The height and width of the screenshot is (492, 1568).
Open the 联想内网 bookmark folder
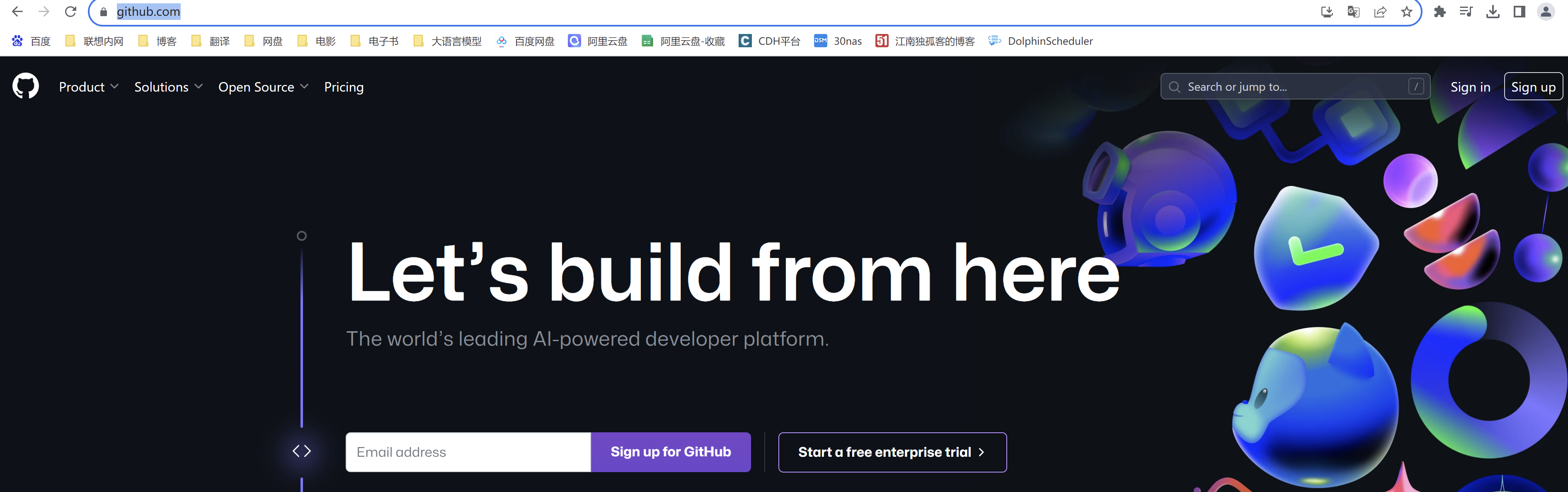pos(95,41)
